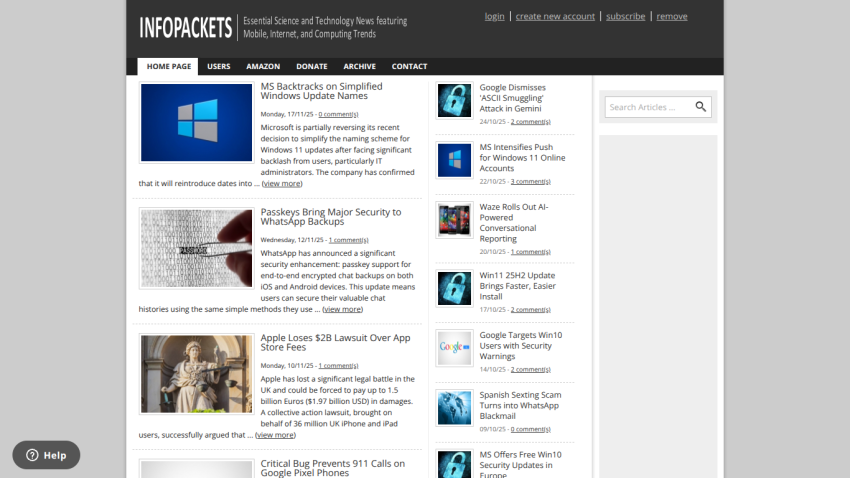This screenshot has height=478, width=850.
Task: Open MS Offers Free Win10 padlock thumbnail
Action: tap(454, 464)
